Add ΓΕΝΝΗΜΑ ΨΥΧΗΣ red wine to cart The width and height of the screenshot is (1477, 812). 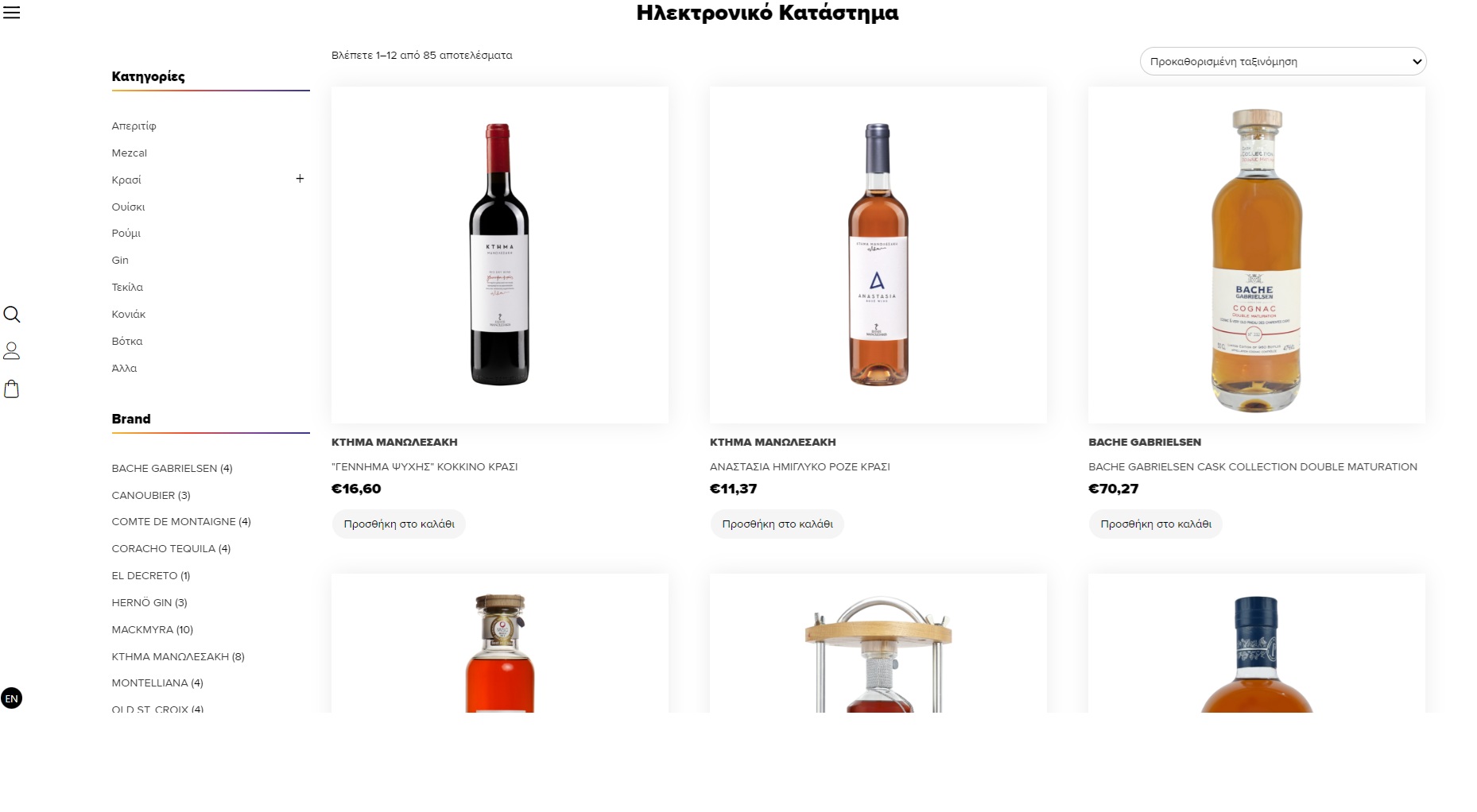pos(399,524)
